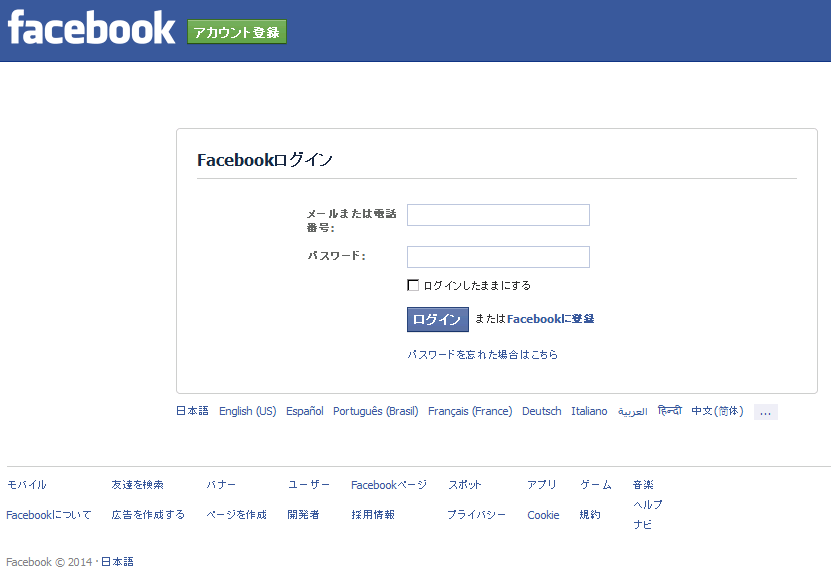Click the 広告を作成する footer link
The image size is (831, 576).
pos(148,515)
